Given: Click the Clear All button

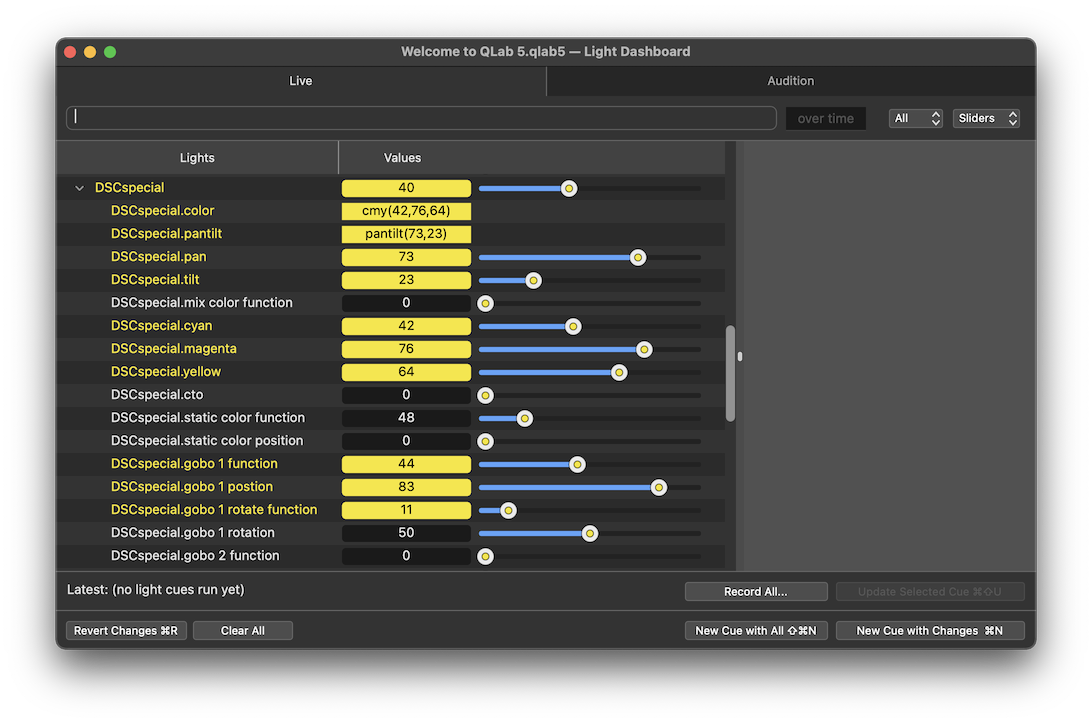Looking at the screenshot, I should (242, 630).
